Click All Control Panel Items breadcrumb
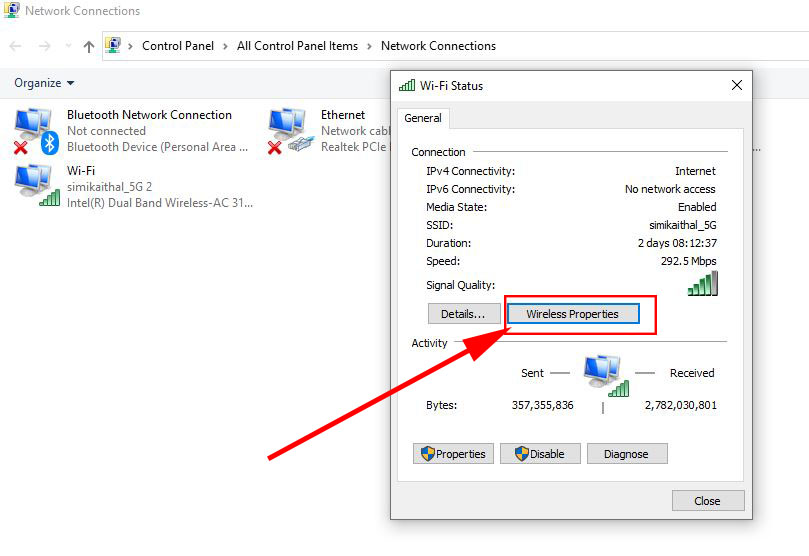This screenshot has width=809, height=556. pos(297,46)
